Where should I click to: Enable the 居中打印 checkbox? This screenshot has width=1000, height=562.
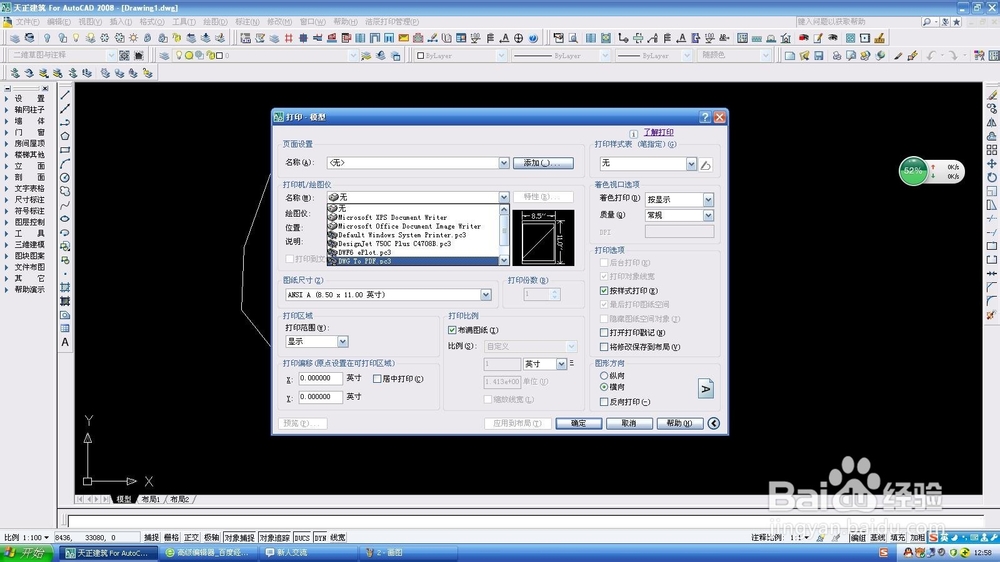[x=377, y=379]
